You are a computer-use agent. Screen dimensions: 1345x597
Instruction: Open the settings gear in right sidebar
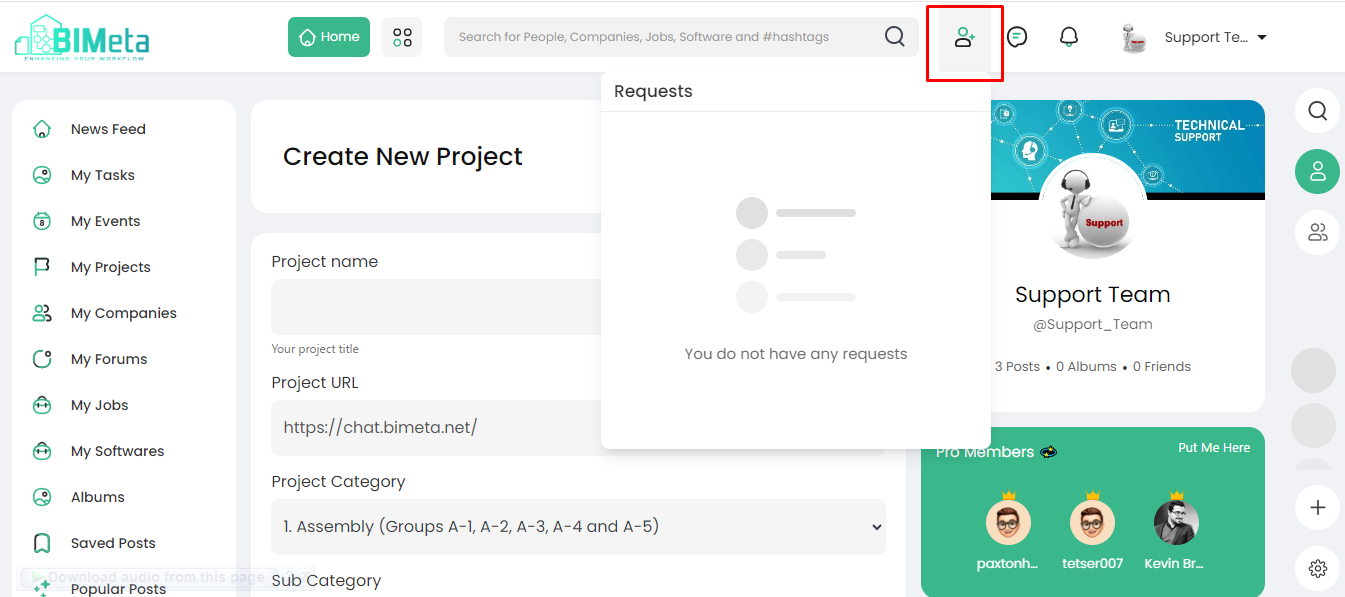[x=1318, y=569]
